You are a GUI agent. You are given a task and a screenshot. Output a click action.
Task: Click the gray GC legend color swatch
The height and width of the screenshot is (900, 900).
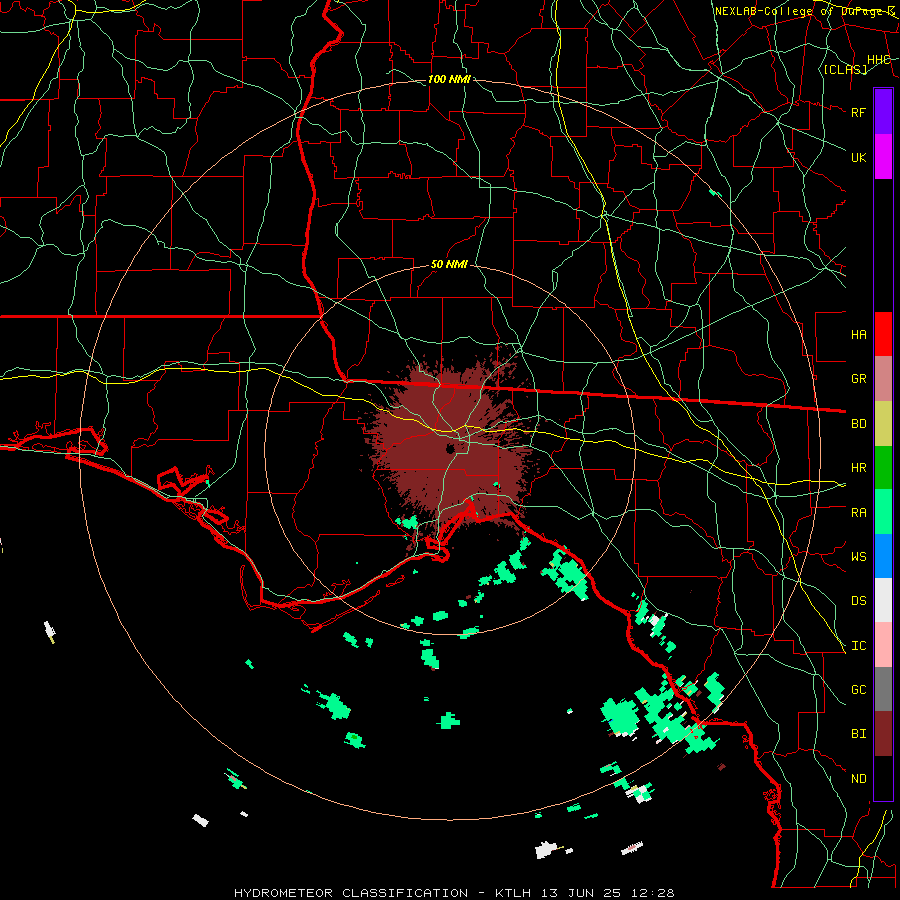point(883,689)
